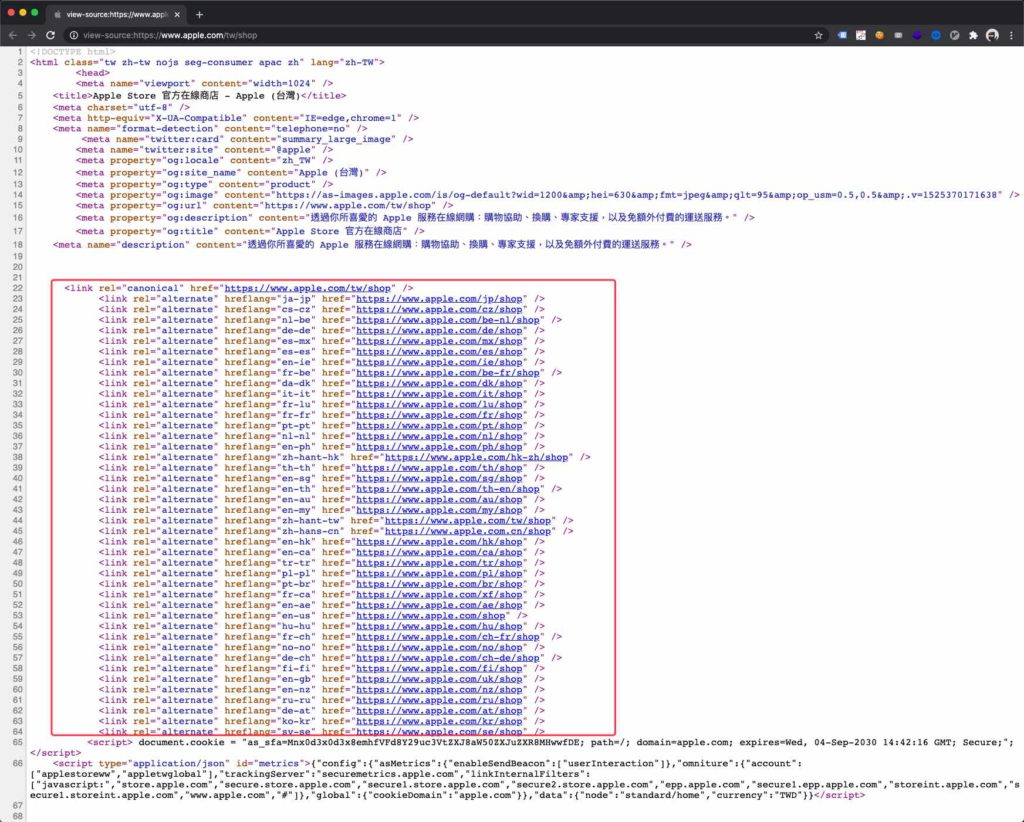Close the view-source tab

click(177, 14)
